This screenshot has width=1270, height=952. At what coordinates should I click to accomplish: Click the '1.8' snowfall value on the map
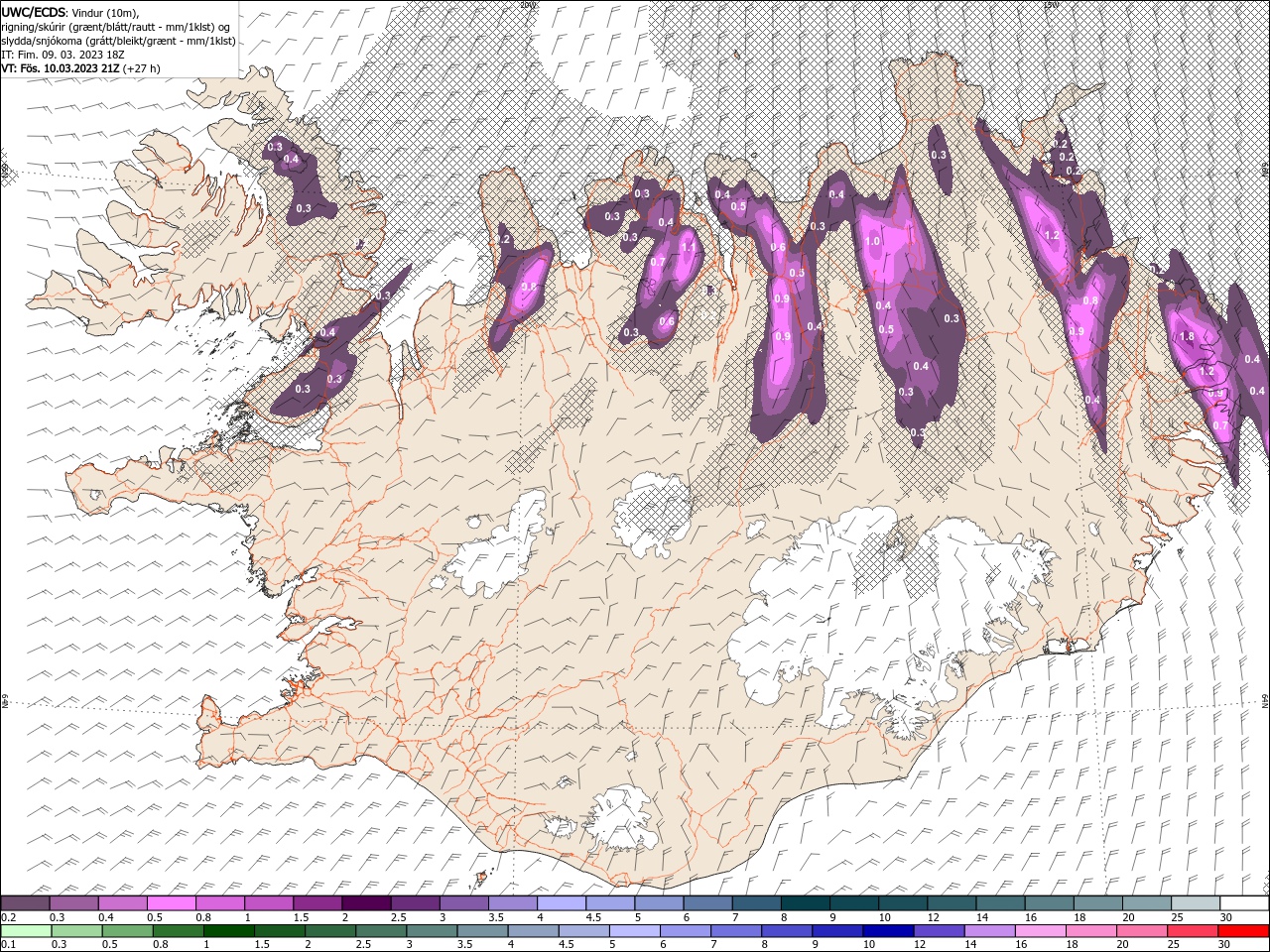1187,337
